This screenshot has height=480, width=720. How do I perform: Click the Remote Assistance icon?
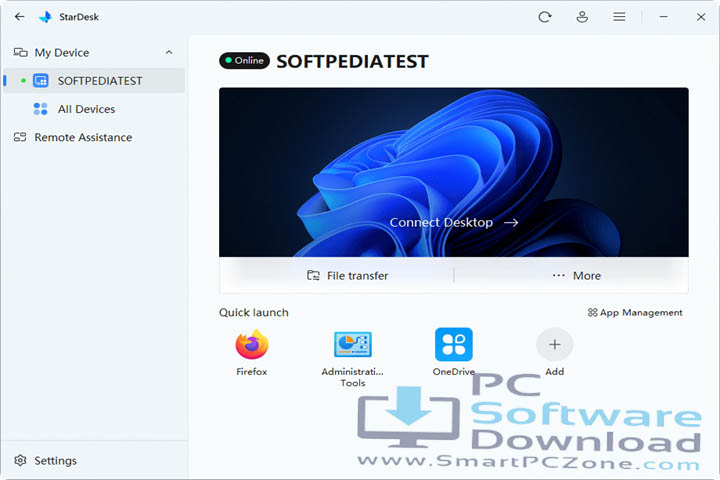20,137
